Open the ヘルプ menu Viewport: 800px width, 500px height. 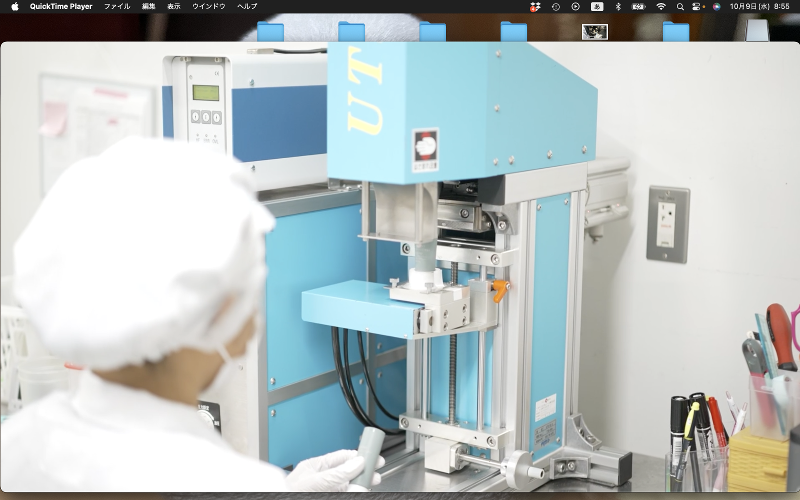[247, 6]
